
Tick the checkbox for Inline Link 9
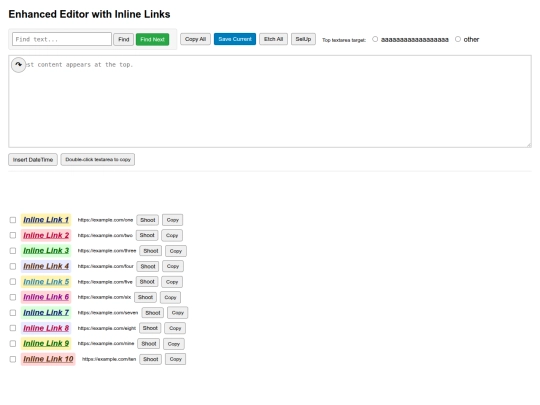point(13,344)
